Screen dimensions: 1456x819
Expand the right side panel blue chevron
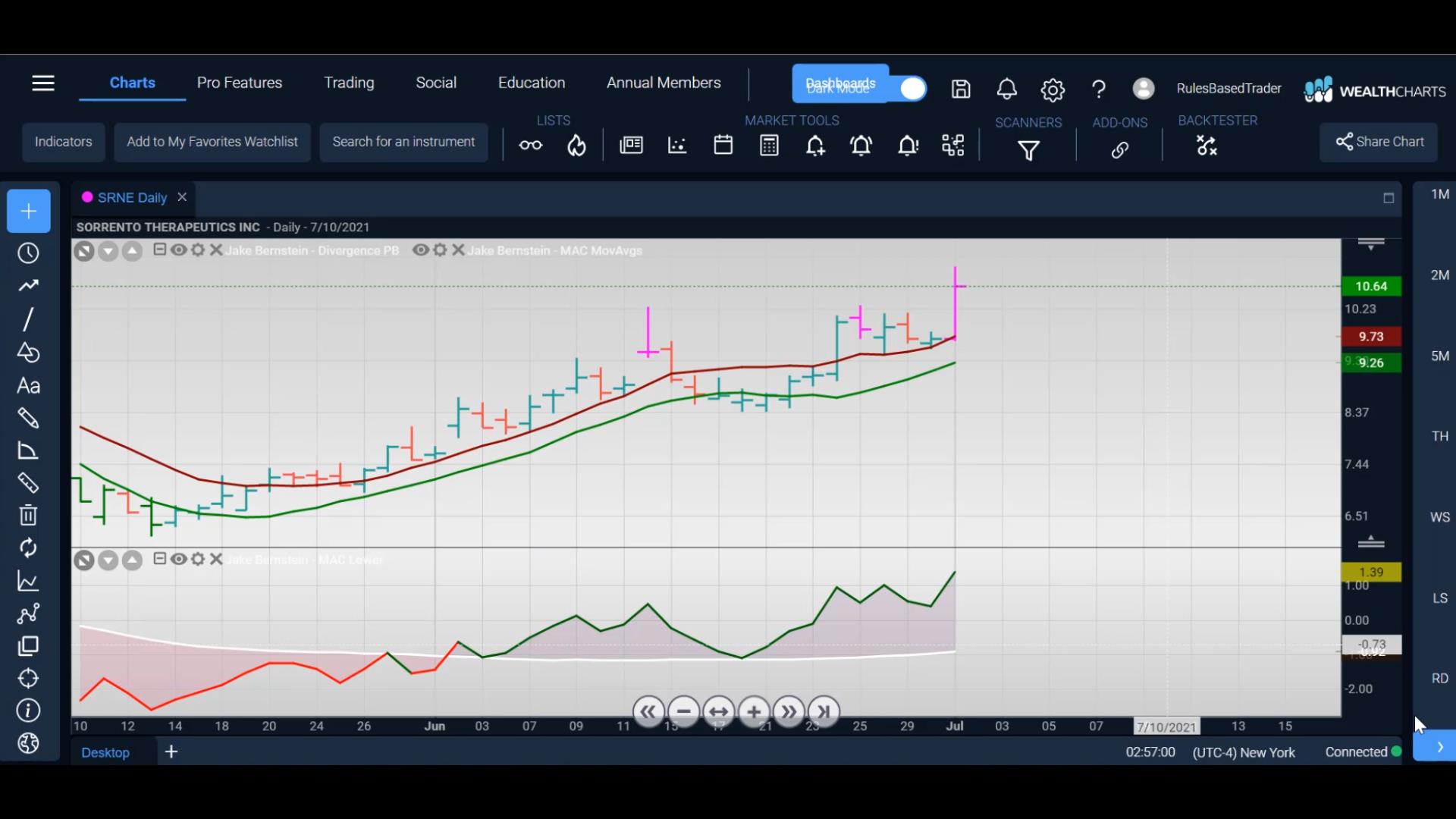pos(1439,747)
